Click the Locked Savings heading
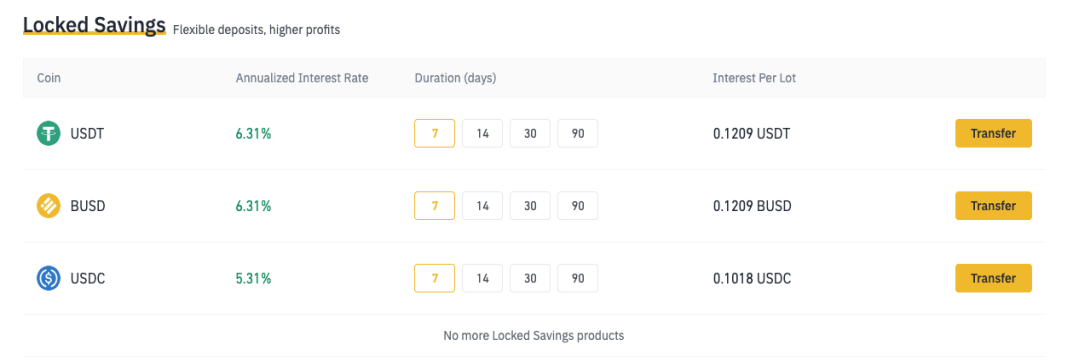This screenshot has width=1073, height=364. [94, 25]
